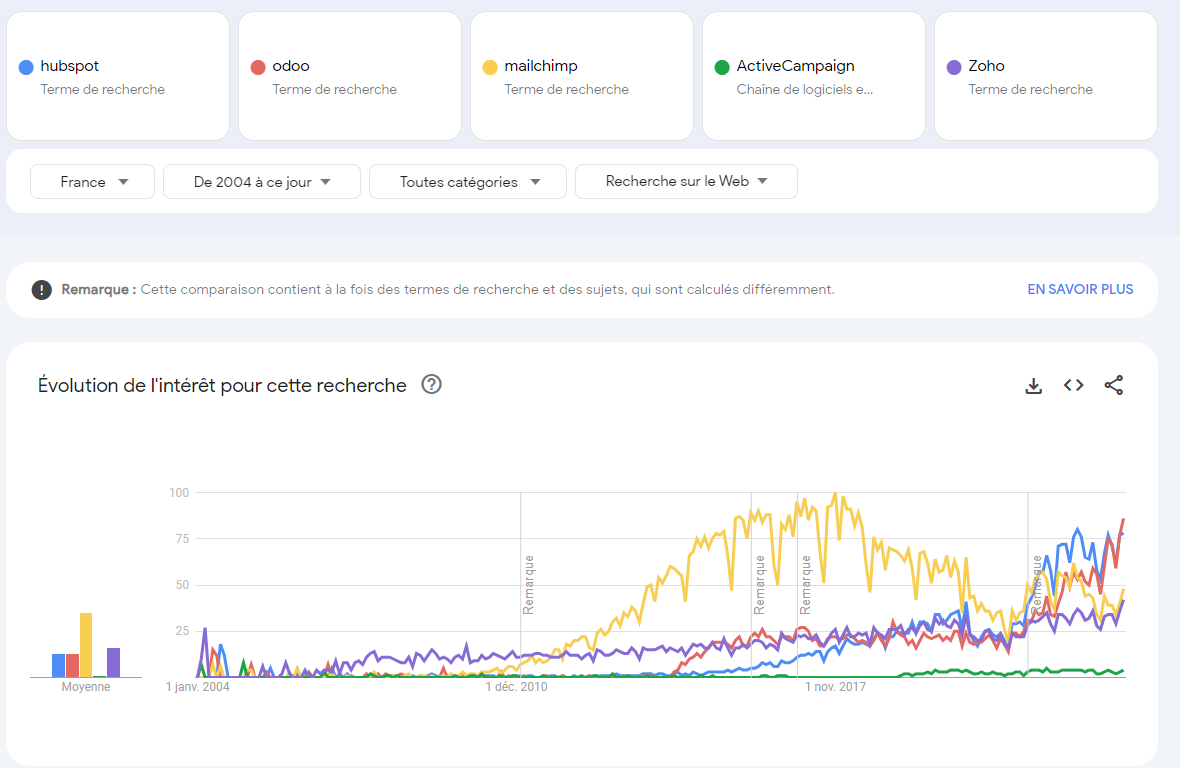Click the 100 value on the y-axis
This screenshot has height=768, width=1180.
click(179, 493)
